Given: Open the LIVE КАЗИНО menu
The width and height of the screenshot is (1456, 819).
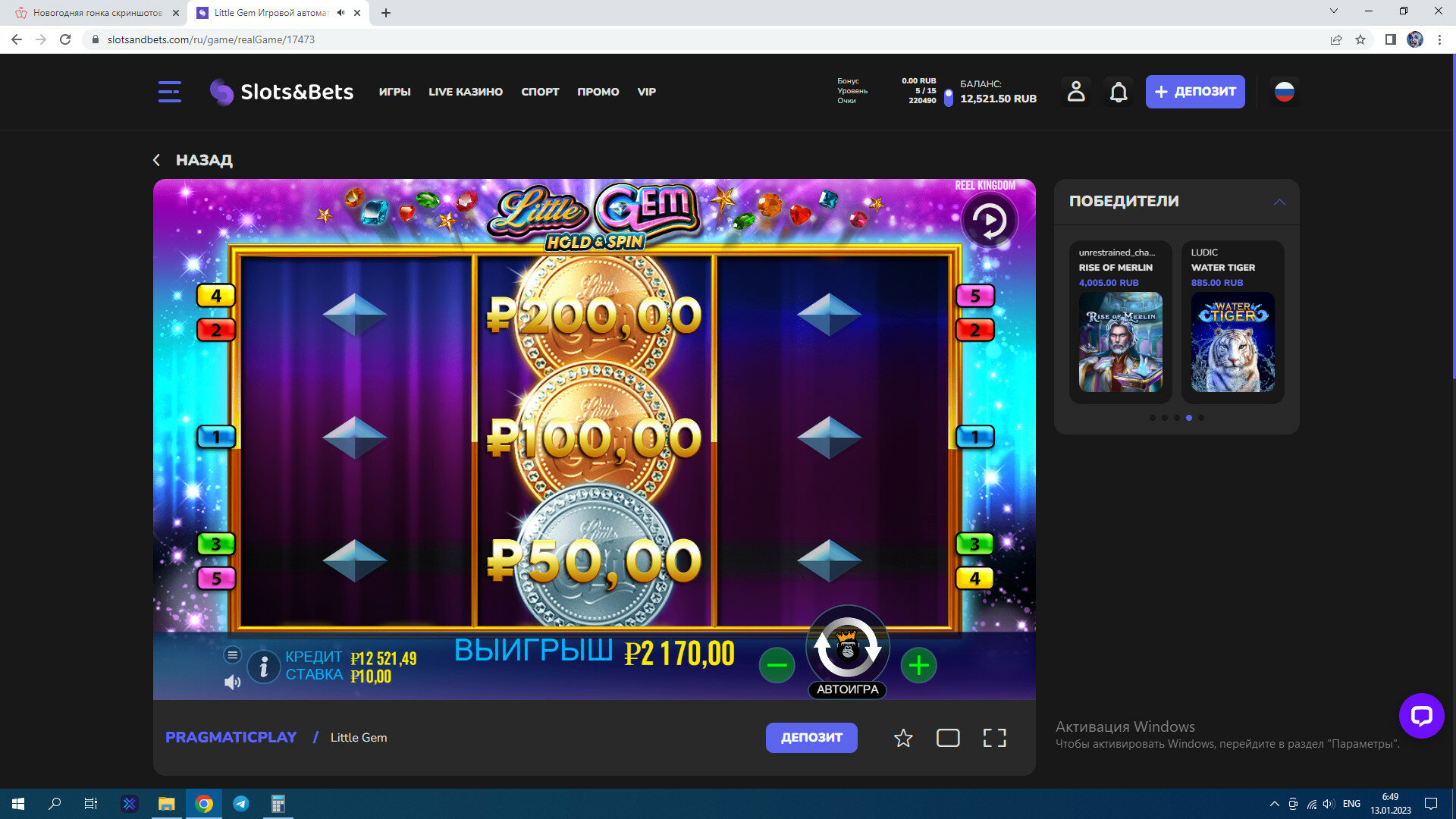Looking at the screenshot, I should click(466, 92).
